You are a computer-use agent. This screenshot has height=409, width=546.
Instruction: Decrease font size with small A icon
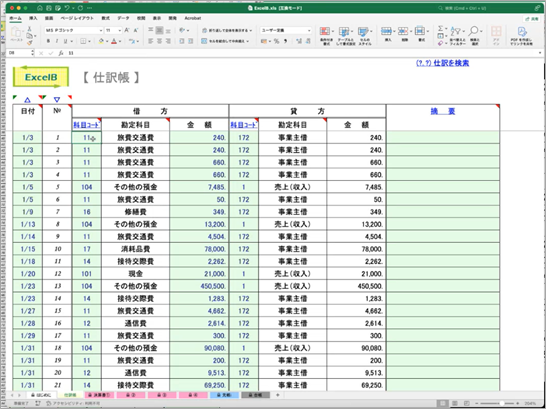136,31
